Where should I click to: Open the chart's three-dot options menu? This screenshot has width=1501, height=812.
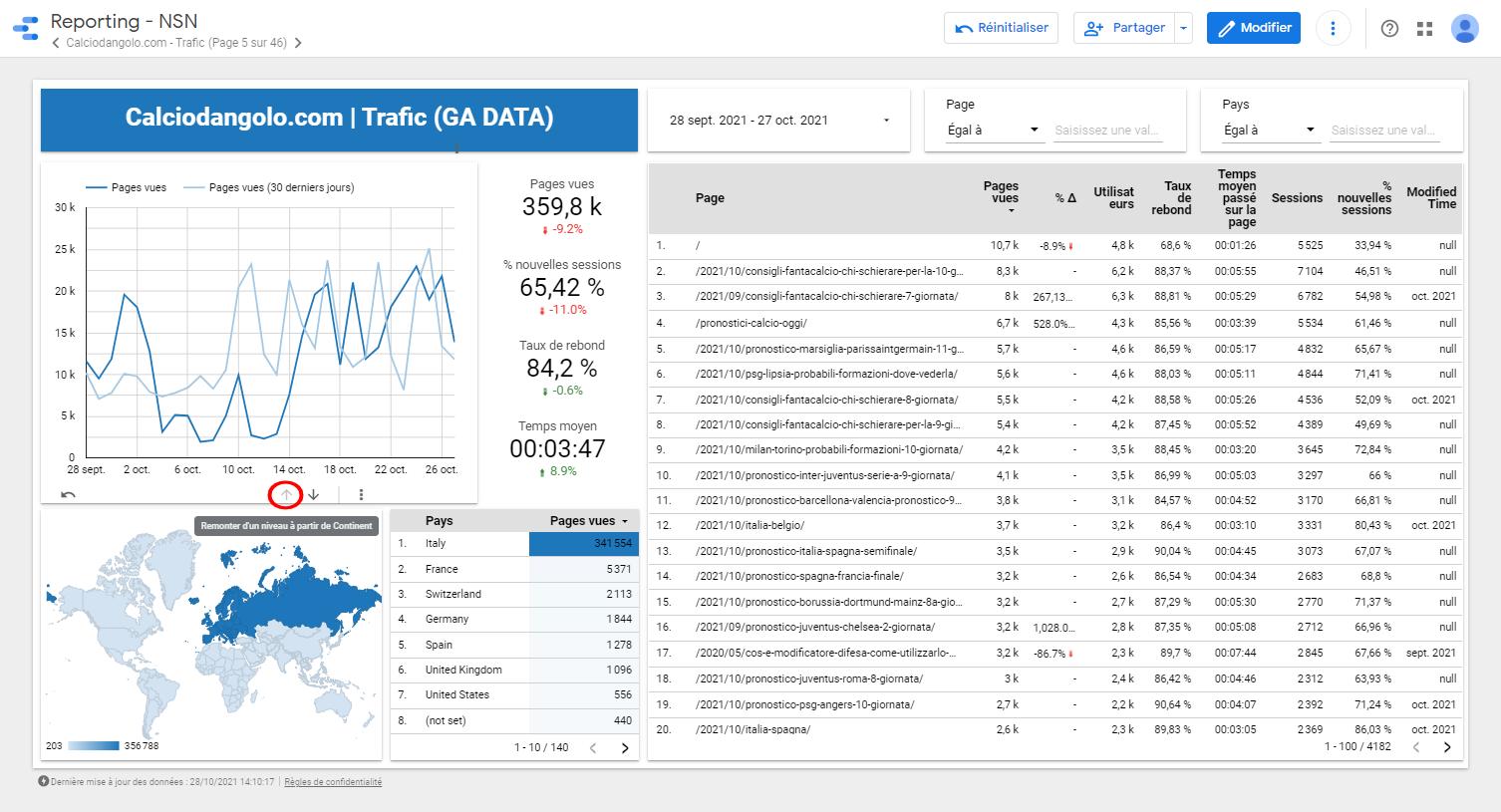click(361, 494)
